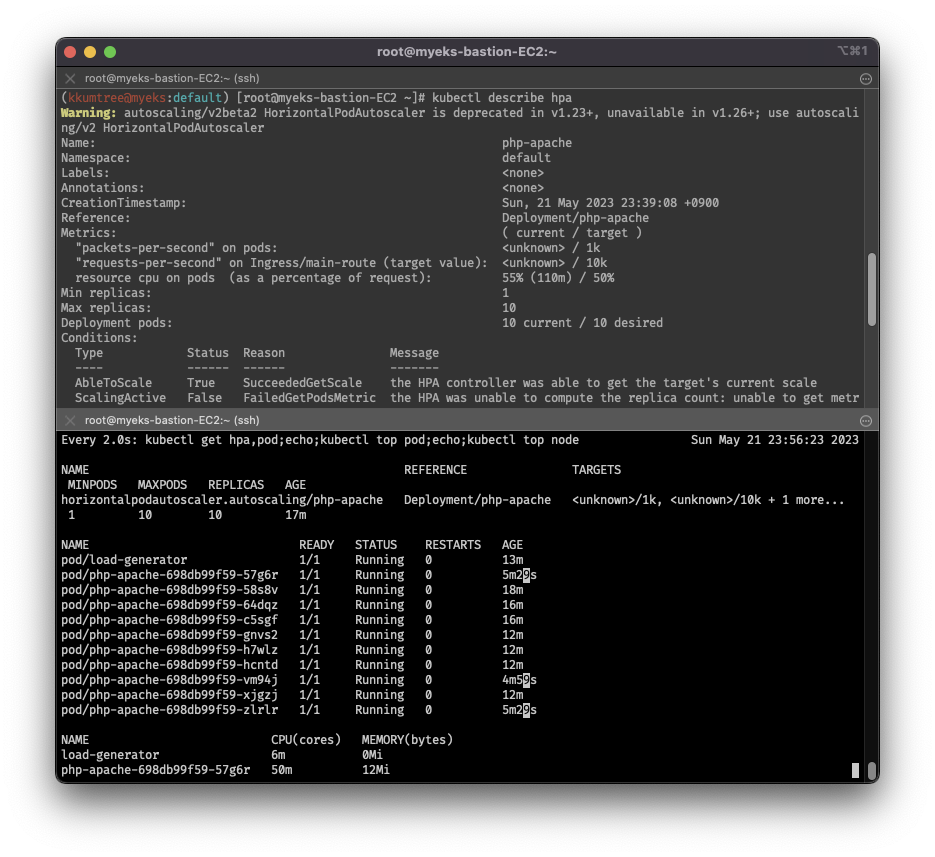
Task: Select top pane title root@myeks-bastion-EC2:~ (ssh)
Action: point(172,79)
